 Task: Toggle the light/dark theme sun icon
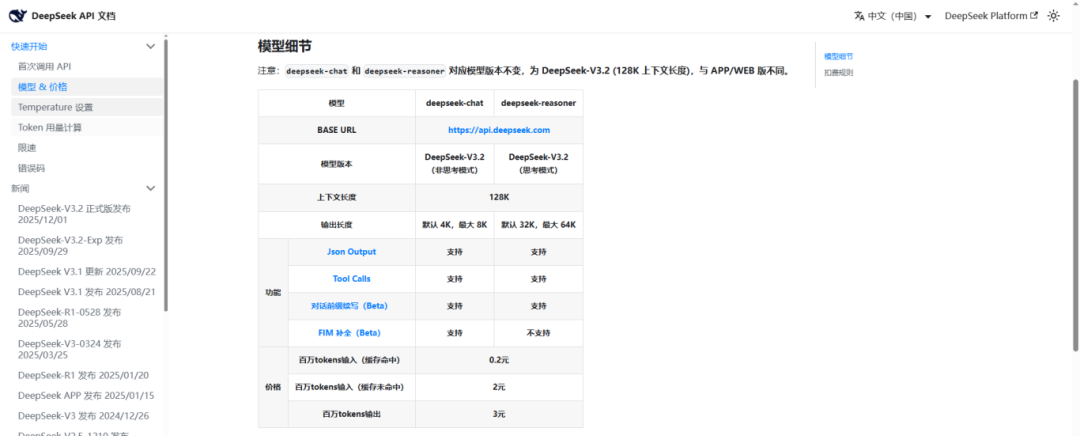tap(1053, 16)
